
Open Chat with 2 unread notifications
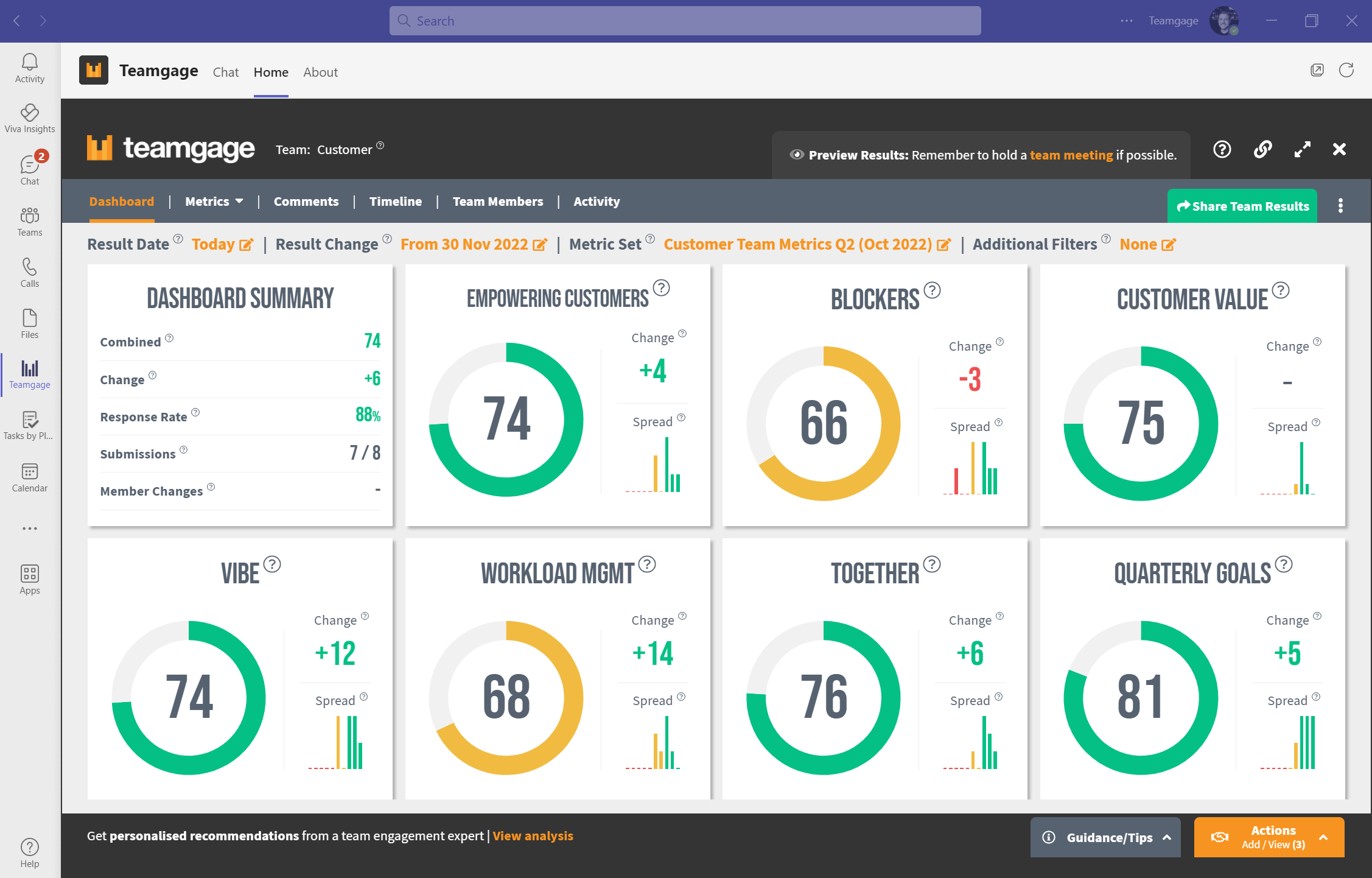click(29, 169)
